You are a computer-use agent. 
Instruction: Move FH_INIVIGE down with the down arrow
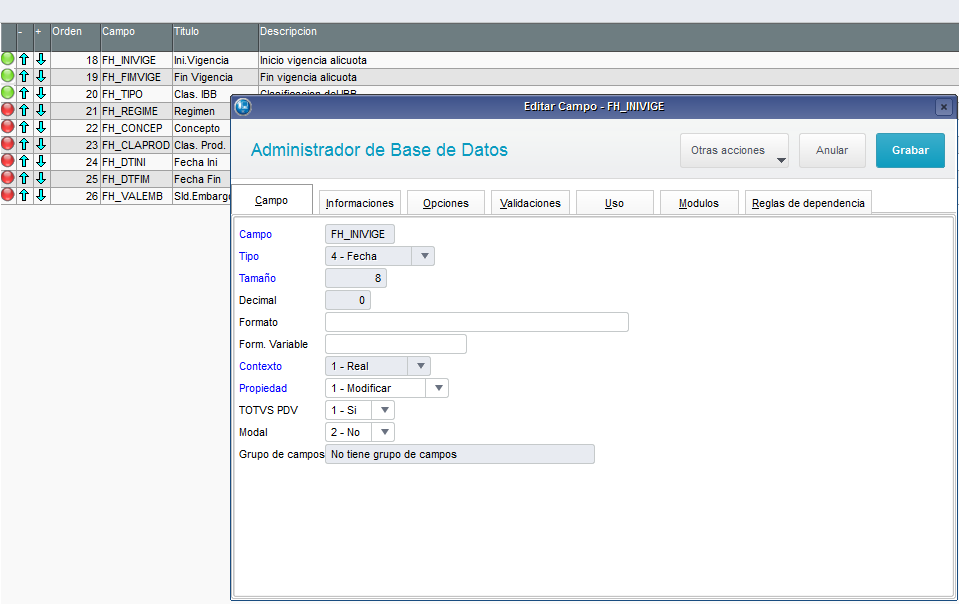(x=41, y=59)
